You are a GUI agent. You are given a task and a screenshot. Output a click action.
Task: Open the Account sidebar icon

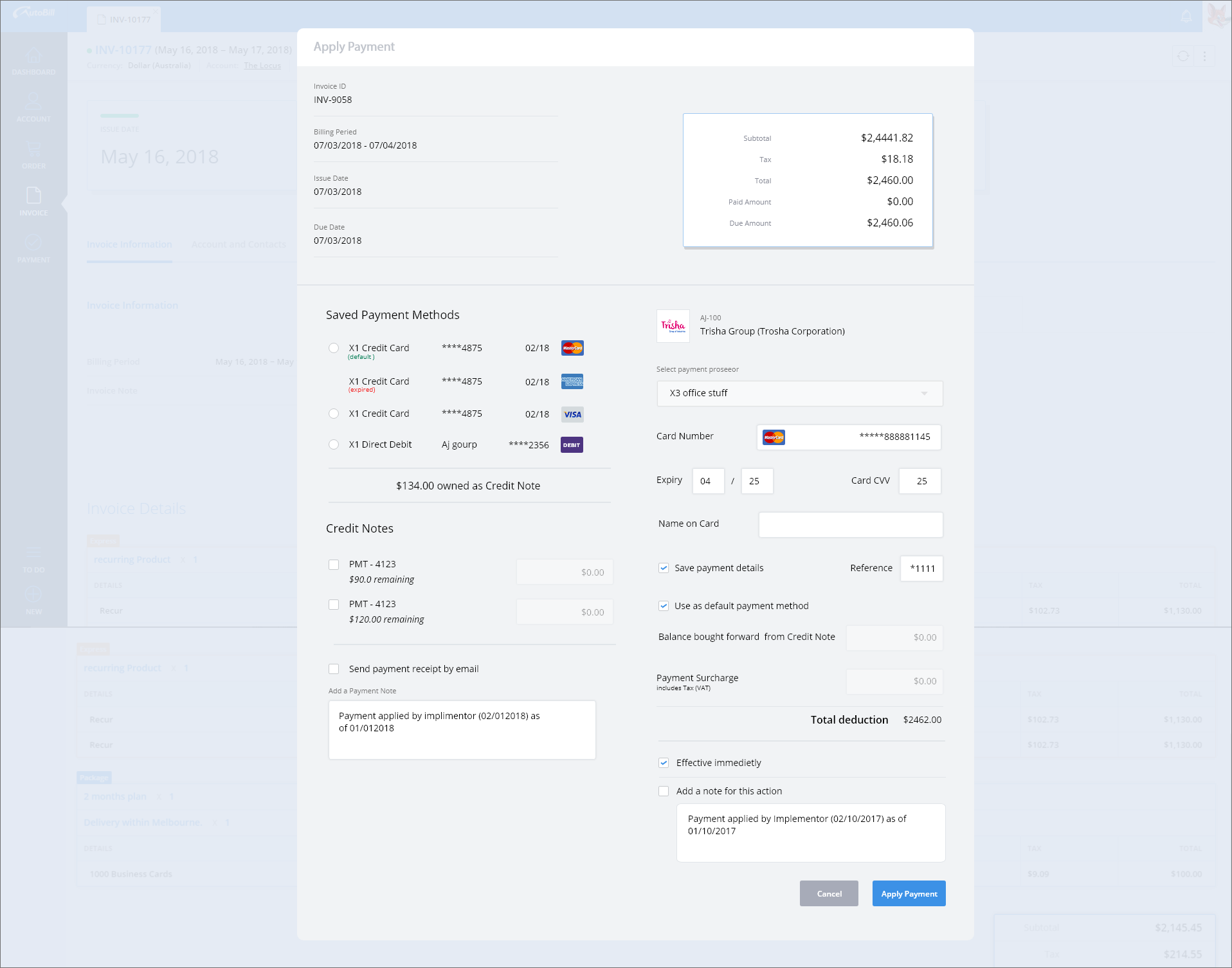(x=33, y=102)
